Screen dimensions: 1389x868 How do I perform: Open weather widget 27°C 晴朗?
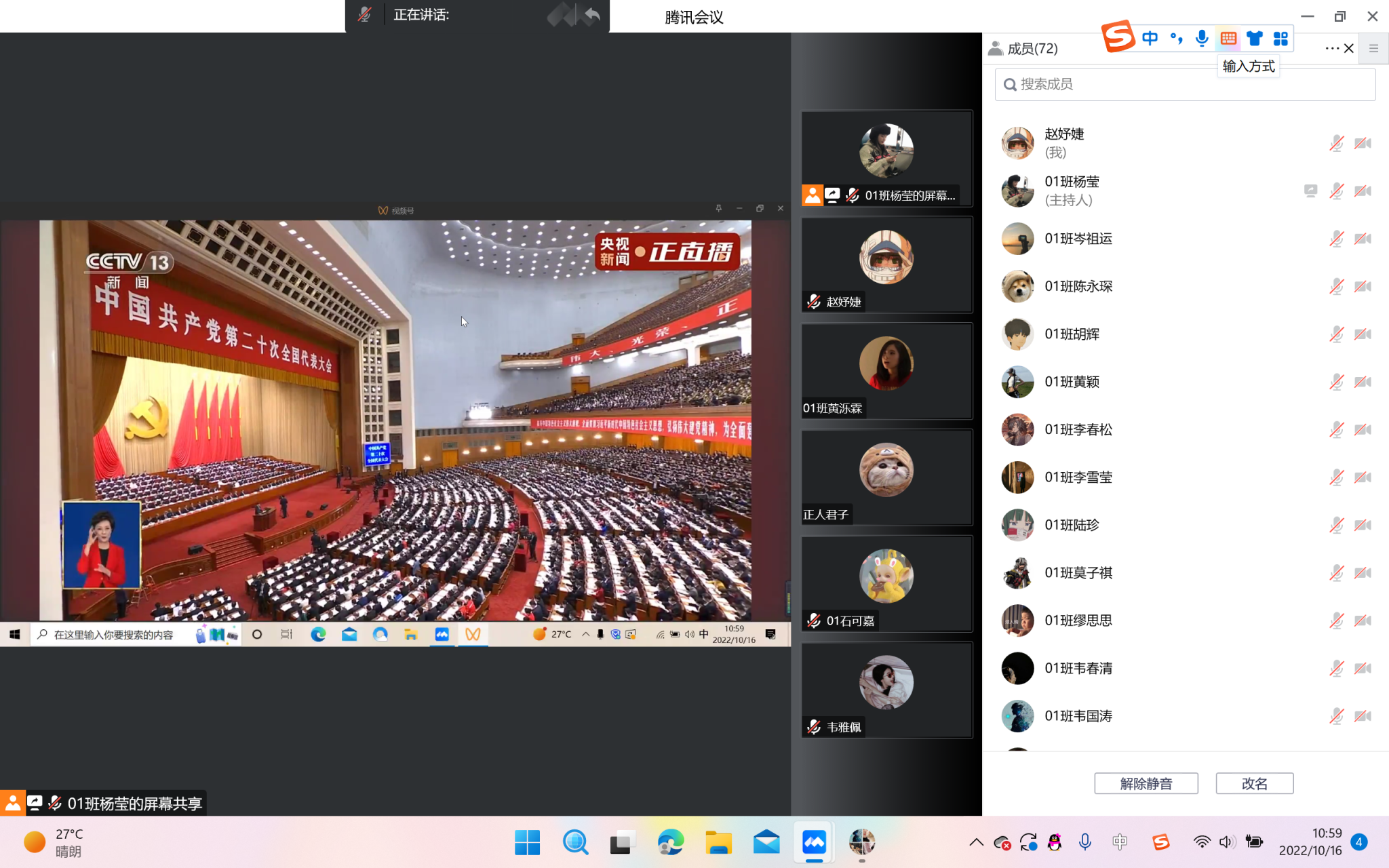pyautogui.click(x=54, y=842)
